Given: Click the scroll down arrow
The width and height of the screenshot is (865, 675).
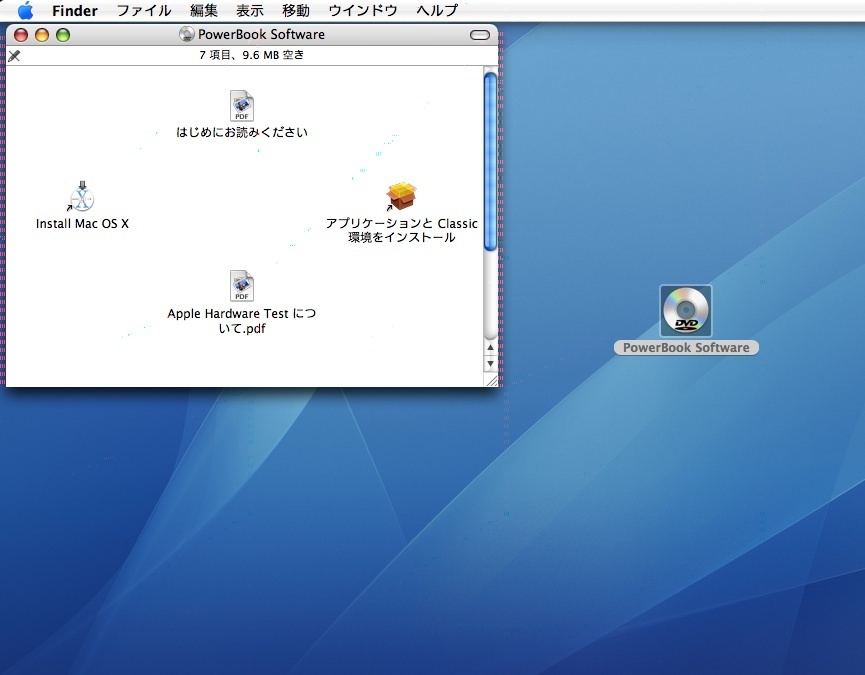Looking at the screenshot, I should [x=490, y=364].
